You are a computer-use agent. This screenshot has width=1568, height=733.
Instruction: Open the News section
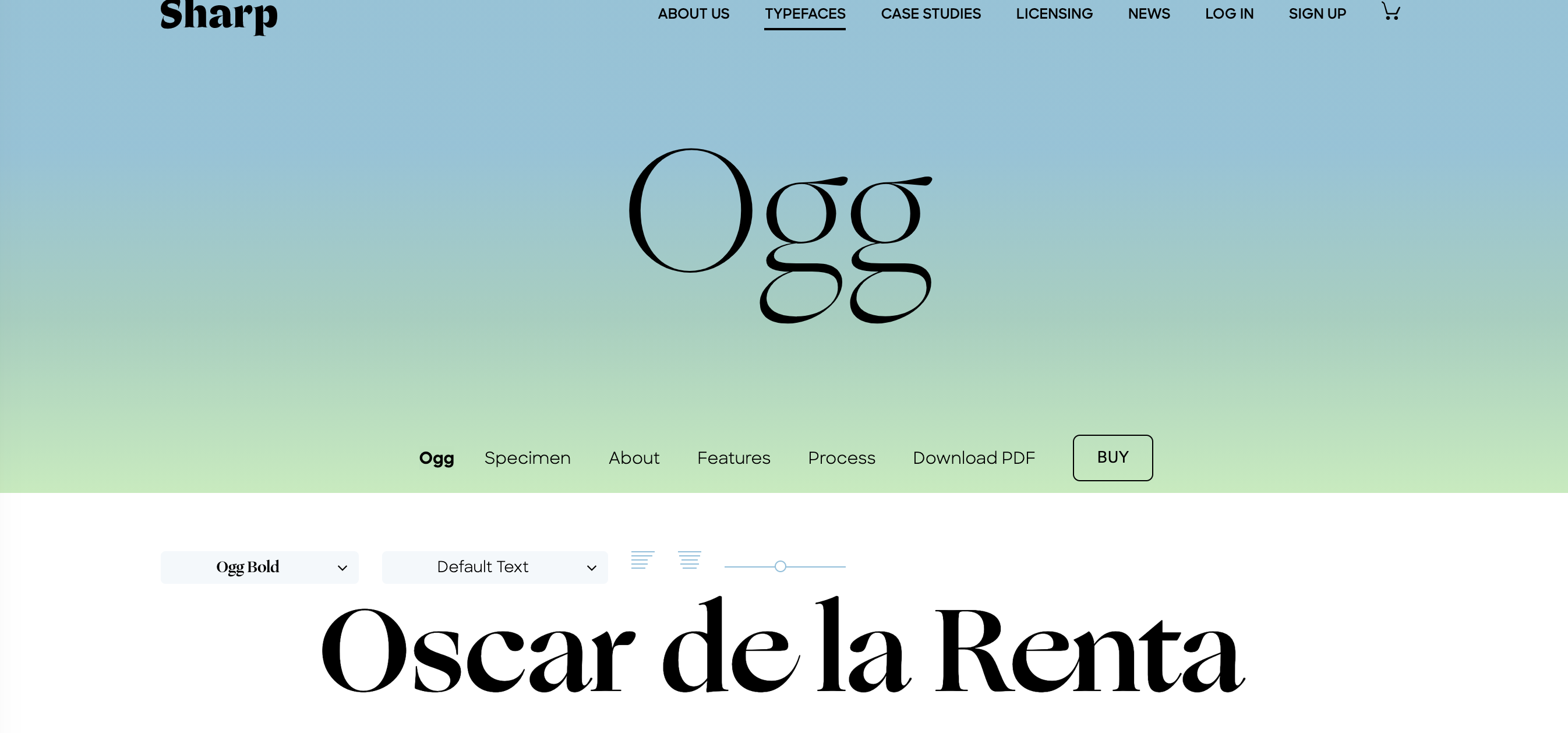1148,13
